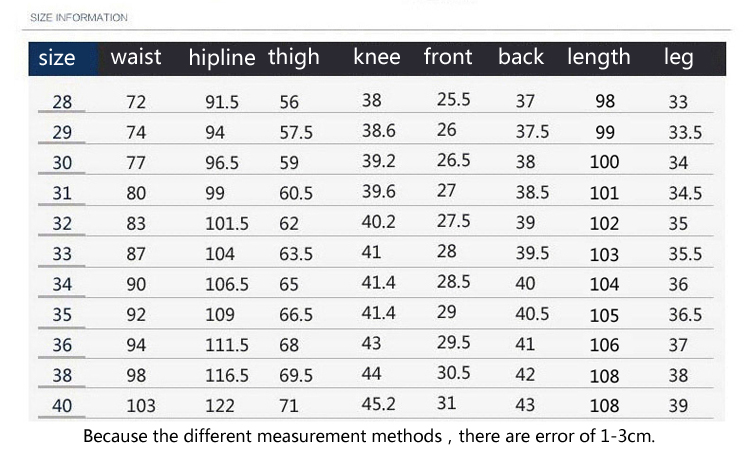Screen dimensions: 750x463
Task: Select the 'waist' column header
Action: 136,57
